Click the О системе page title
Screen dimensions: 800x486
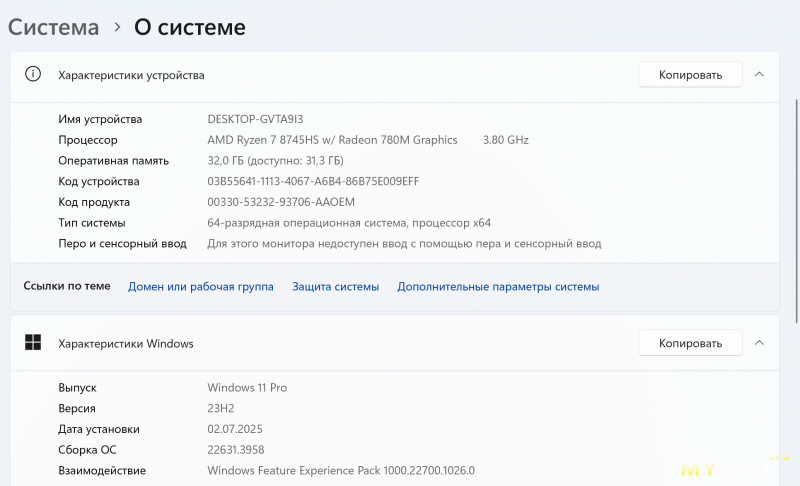(x=190, y=27)
